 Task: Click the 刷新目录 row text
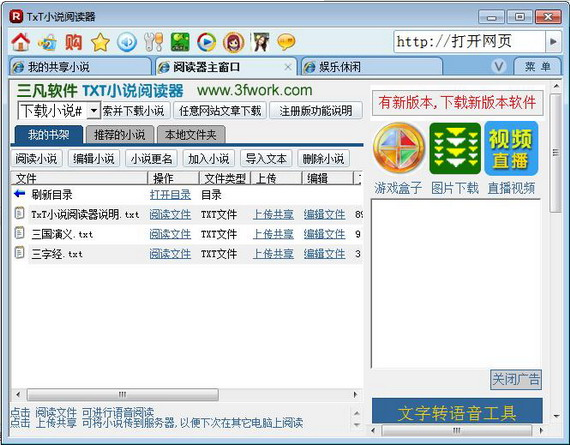(x=52, y=195)
